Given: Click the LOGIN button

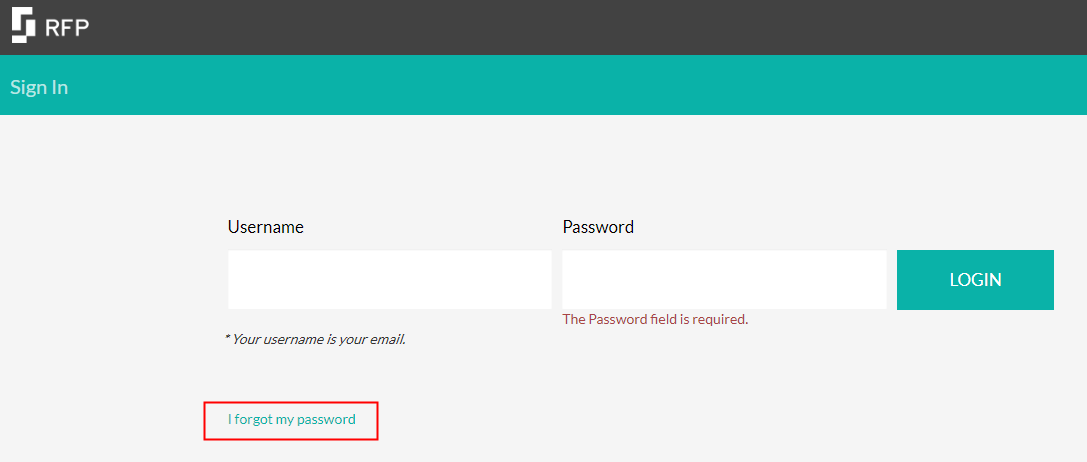Looking at the screenshot, I should 975,280.
